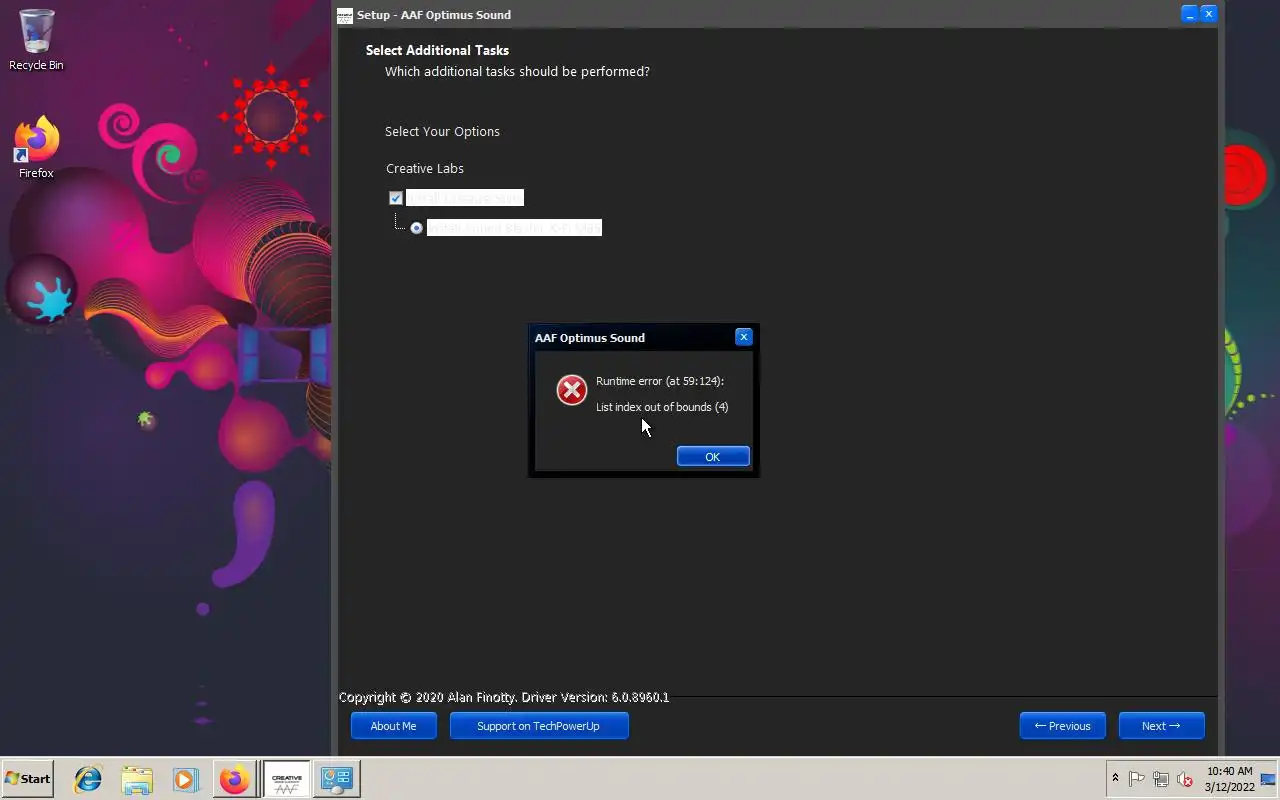Open the clock showing 10:40 AM

pyautogui.click(x=1229, y=779)
